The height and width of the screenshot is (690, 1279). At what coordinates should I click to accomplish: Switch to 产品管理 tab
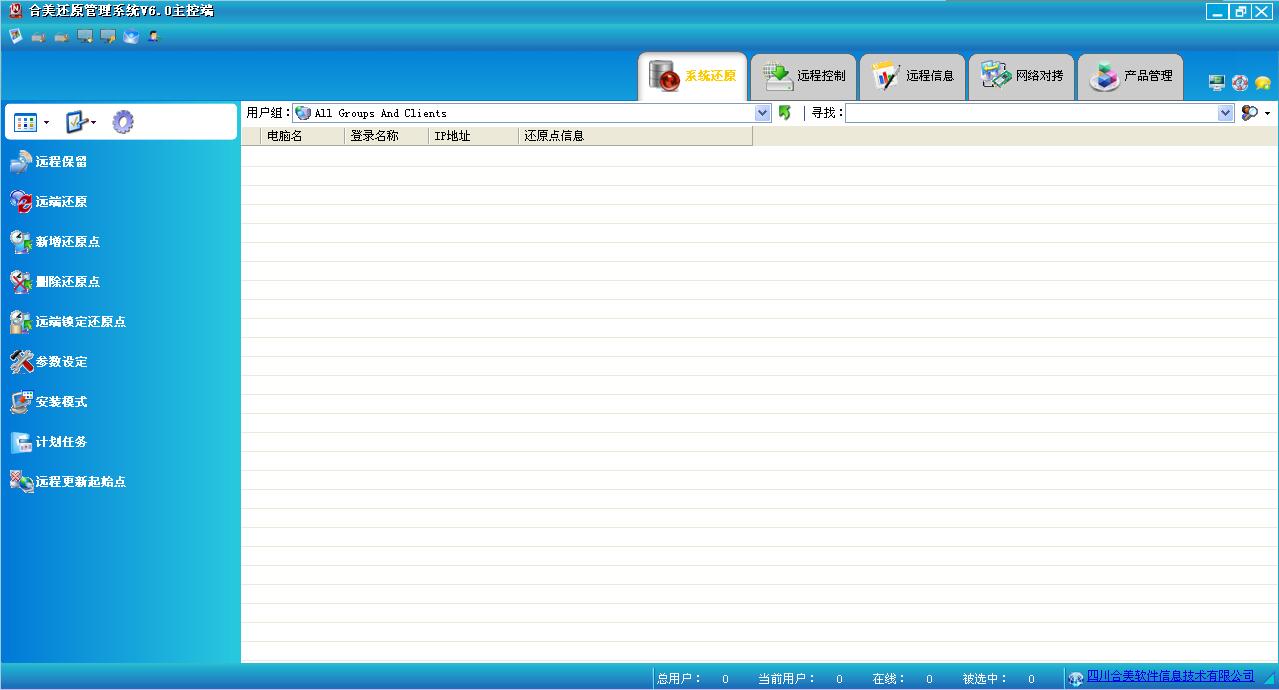pos(1130,76)
